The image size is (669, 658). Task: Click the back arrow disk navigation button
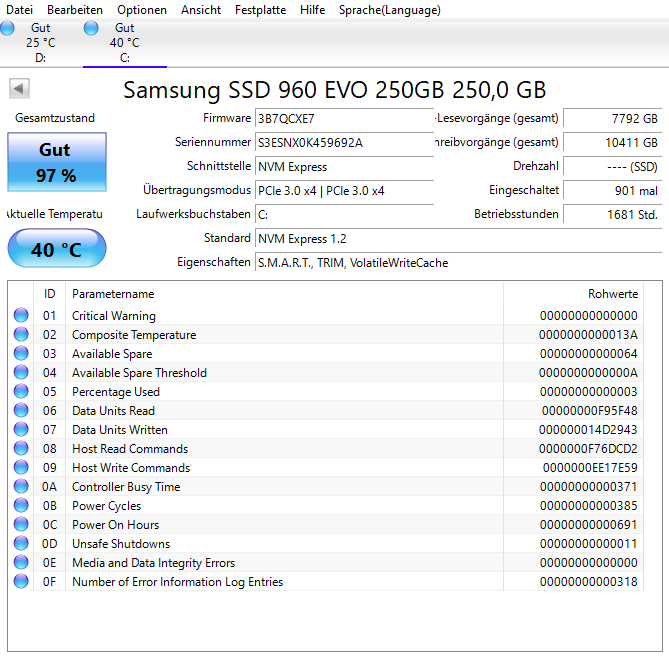(x=19, y=89)
